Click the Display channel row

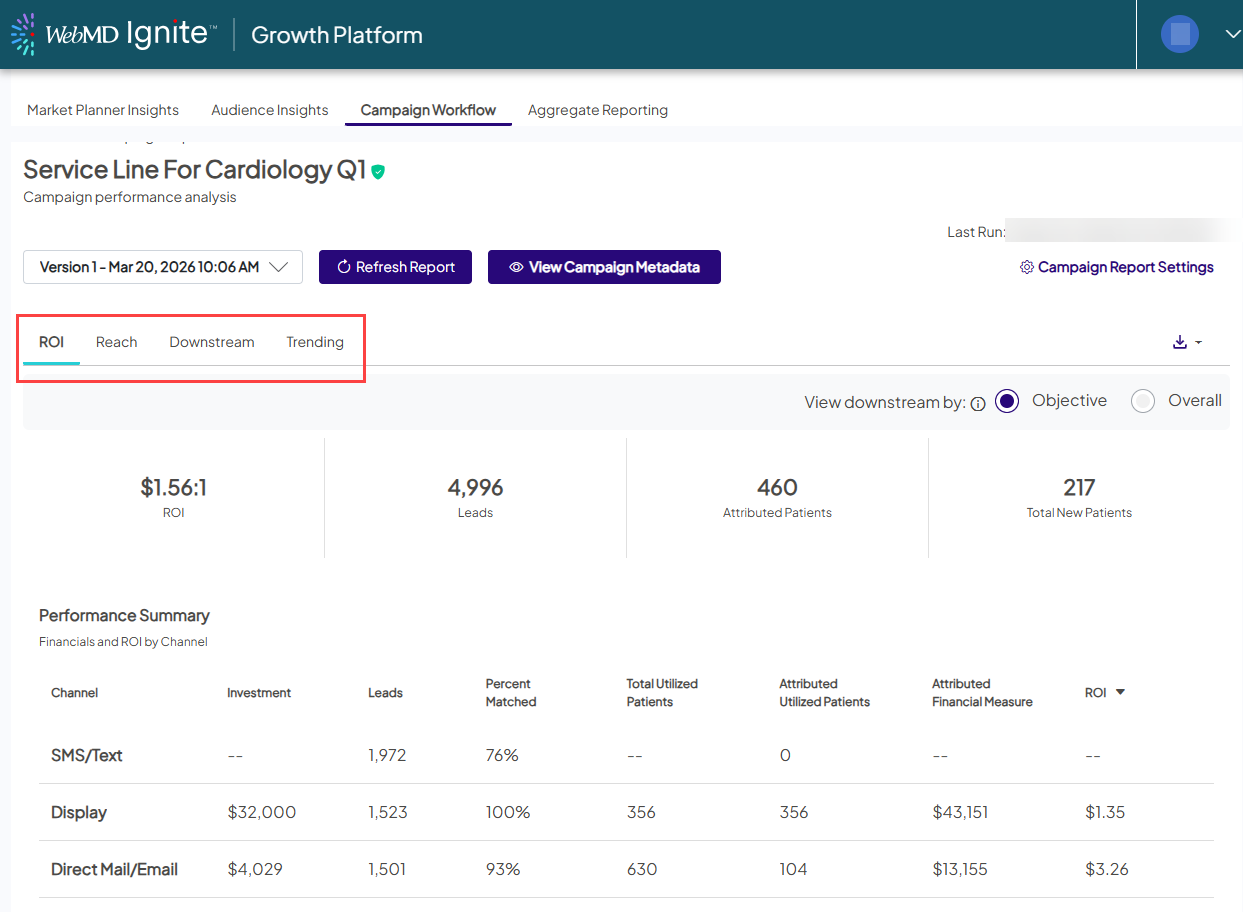pyautogui.click(x=79, y=812)
